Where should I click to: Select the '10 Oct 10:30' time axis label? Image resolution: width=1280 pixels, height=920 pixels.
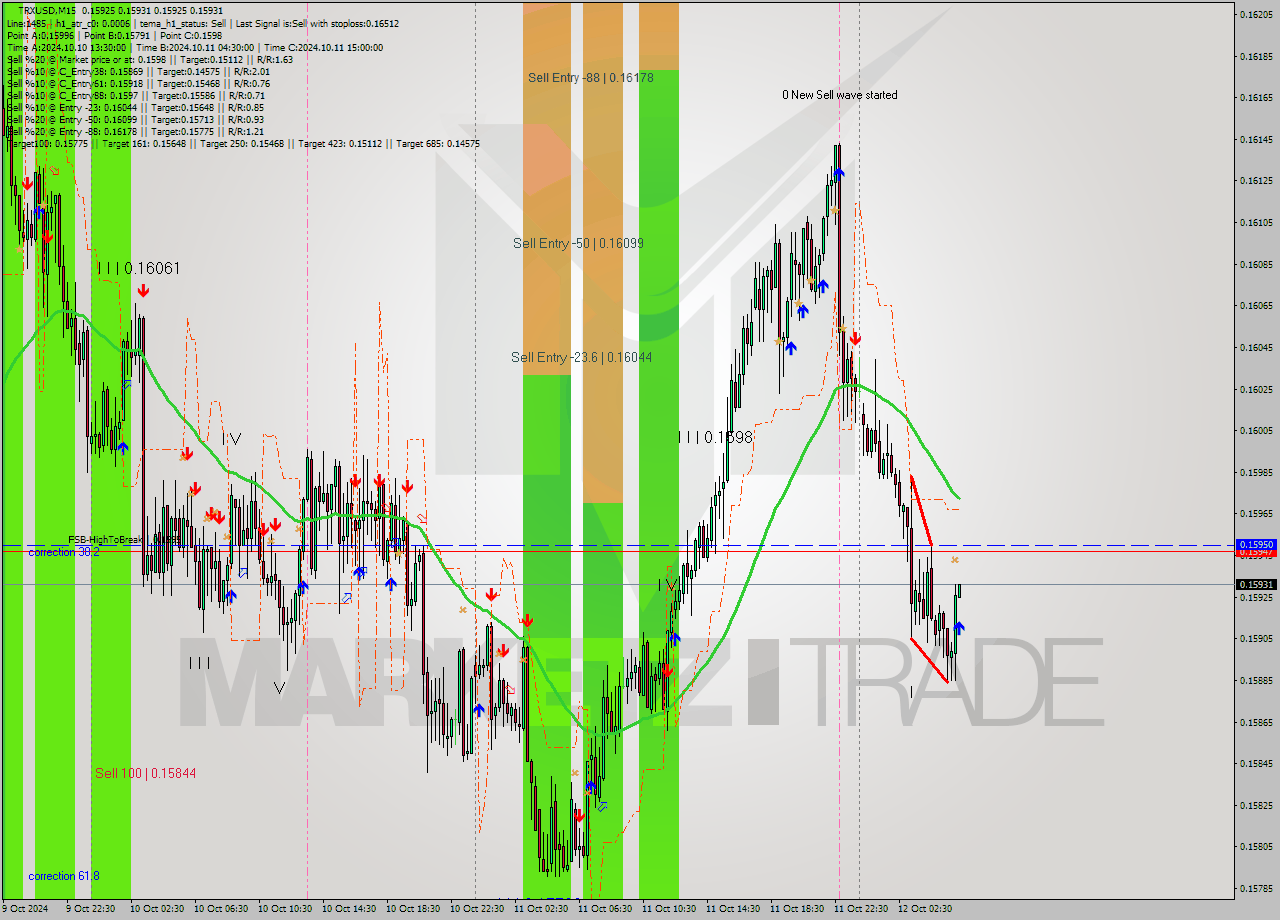pyautogui.click(x=285, y=909)
